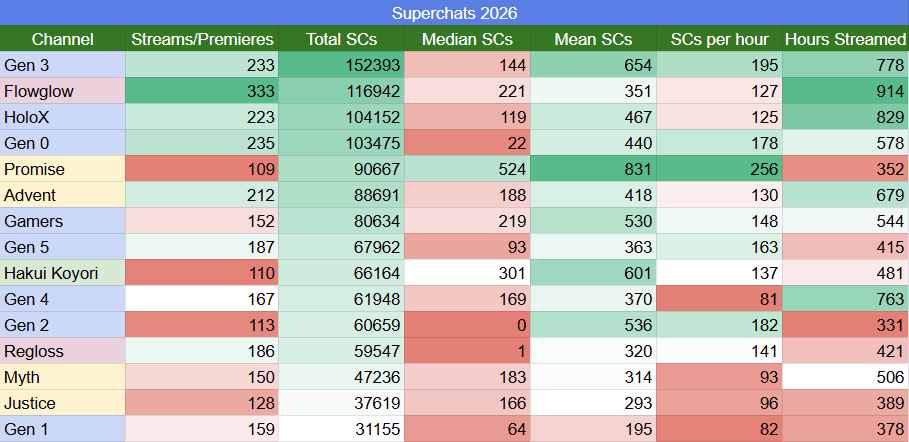The image size is (909, 442).
Task: Select Gen 1 mean SCs value 195
Action: point(593,429)
